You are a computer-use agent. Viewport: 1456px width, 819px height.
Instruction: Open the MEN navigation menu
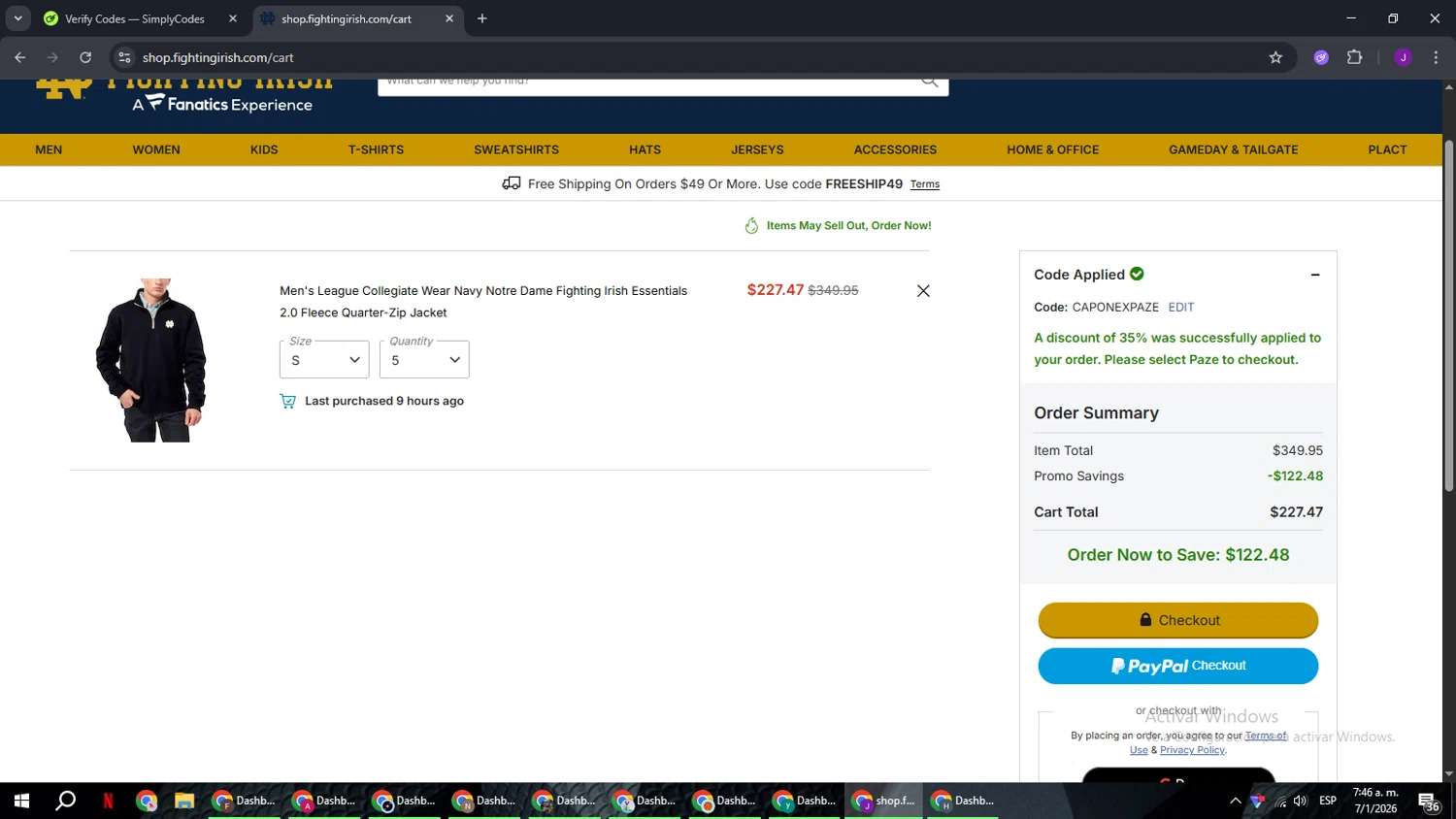pyautogui.click(x=49, y=149)
